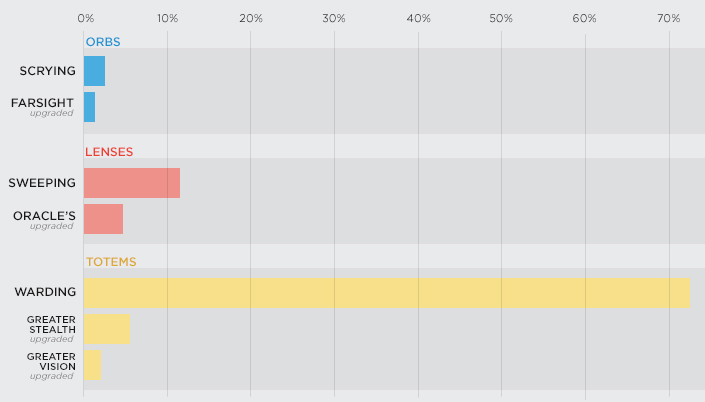The image size is (705, 402).
Task: Click the ORACLE'S row label
Action: pyautogui.click(x=45, y=215)
